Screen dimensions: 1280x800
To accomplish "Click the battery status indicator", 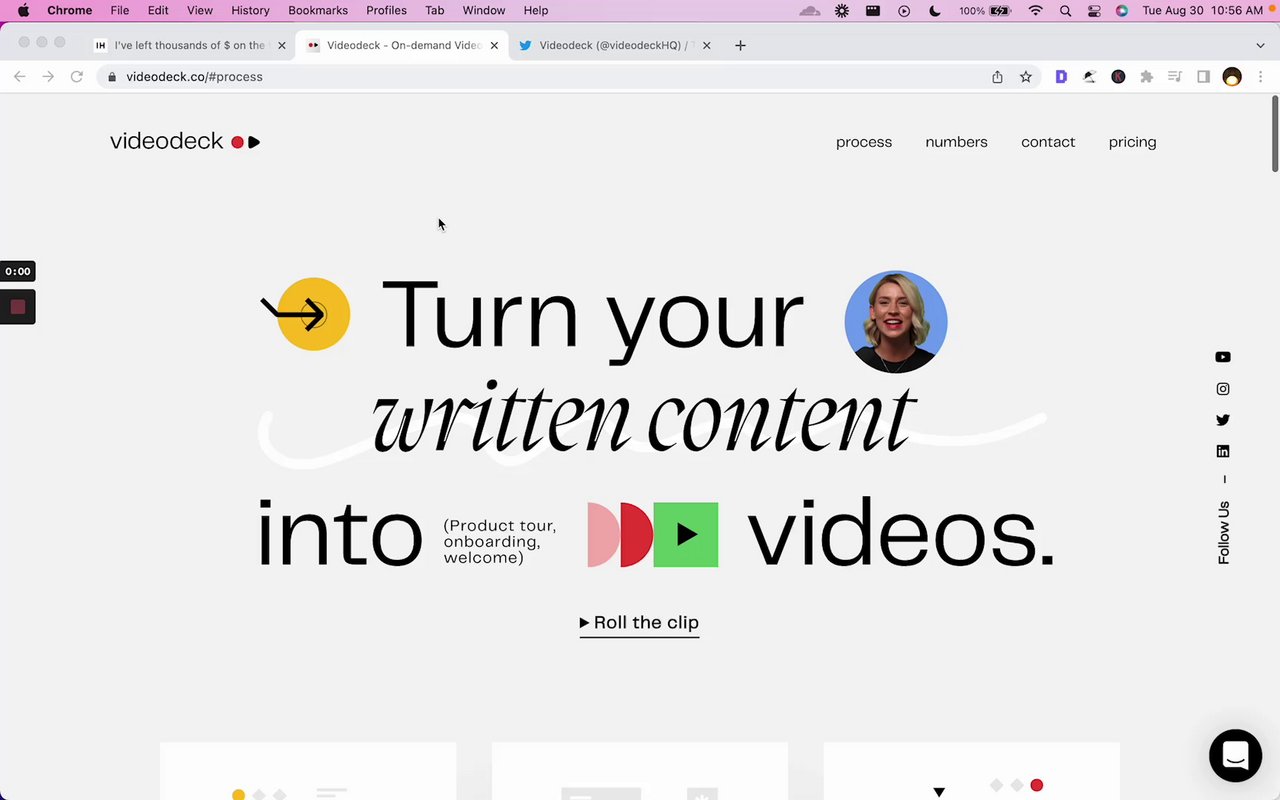I will 985,10.
